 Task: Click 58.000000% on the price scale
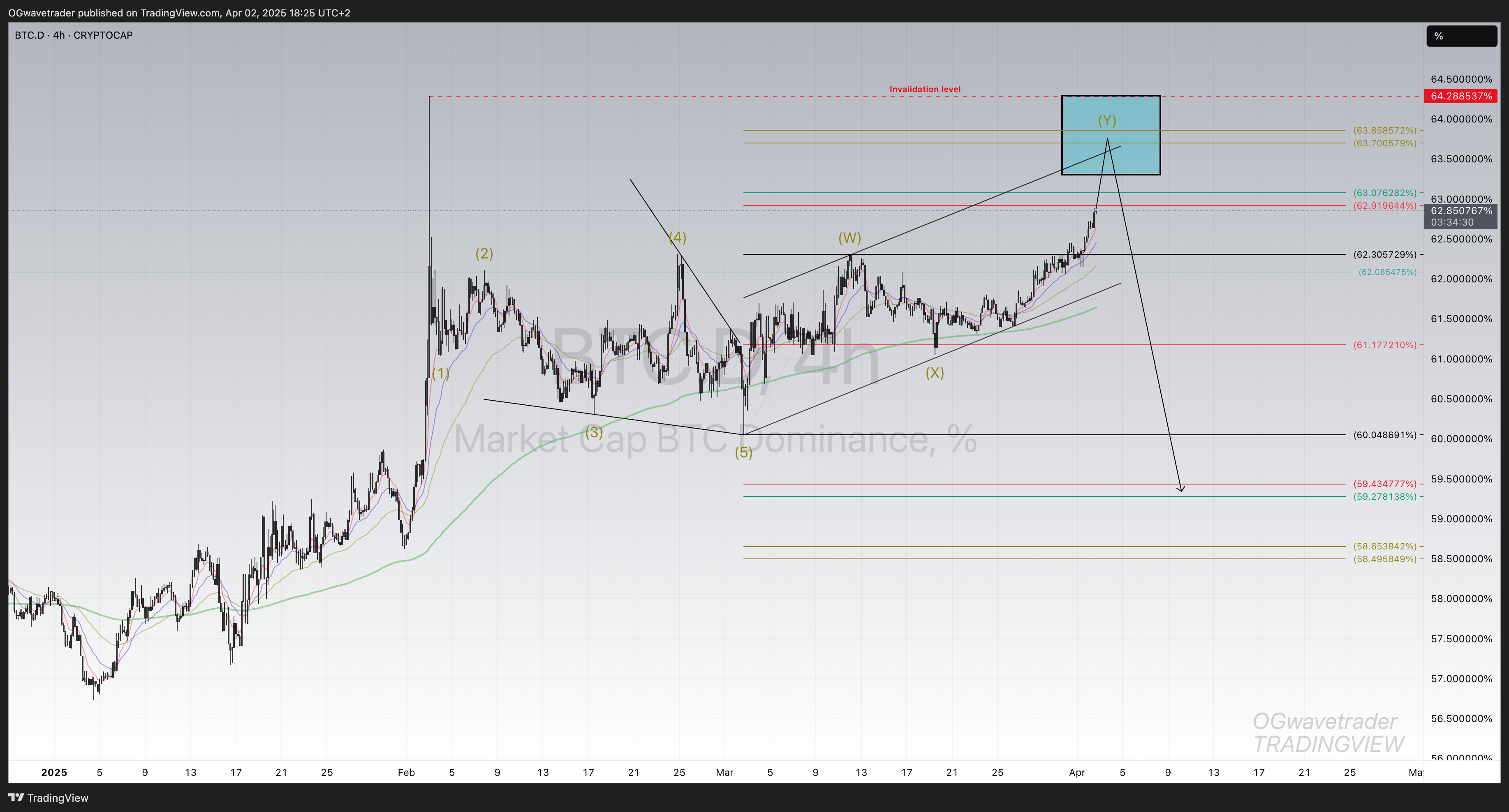click(x=1461, y=599)
